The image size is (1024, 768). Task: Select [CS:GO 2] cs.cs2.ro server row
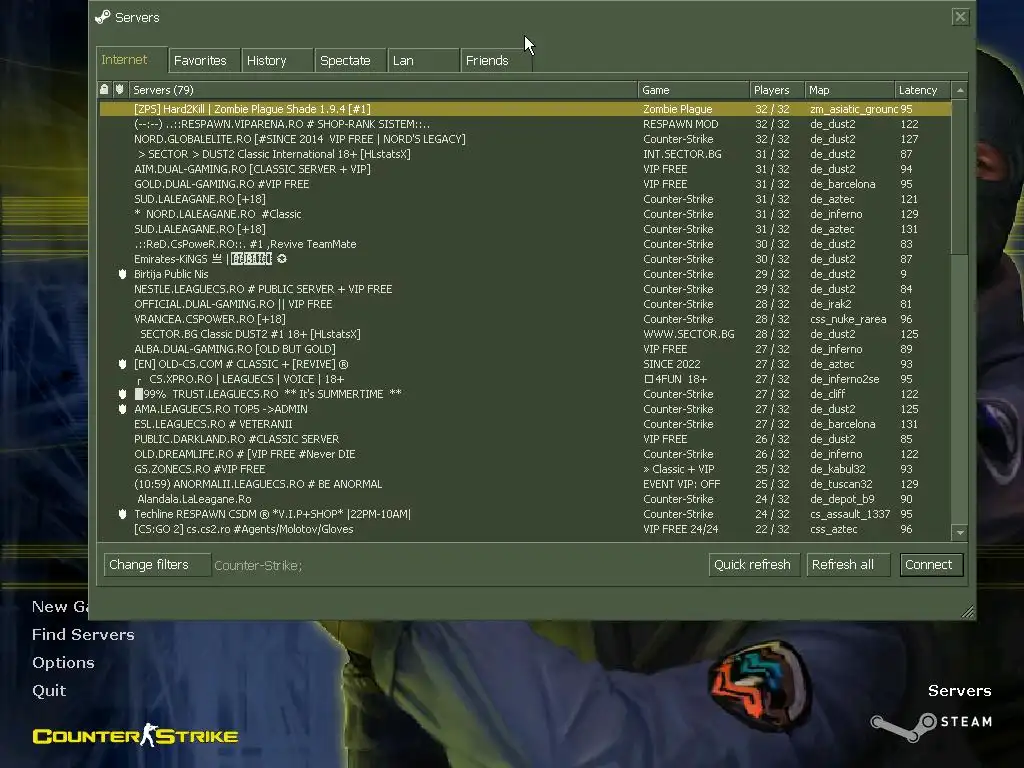pyautogui.click(x=525, y=530)
